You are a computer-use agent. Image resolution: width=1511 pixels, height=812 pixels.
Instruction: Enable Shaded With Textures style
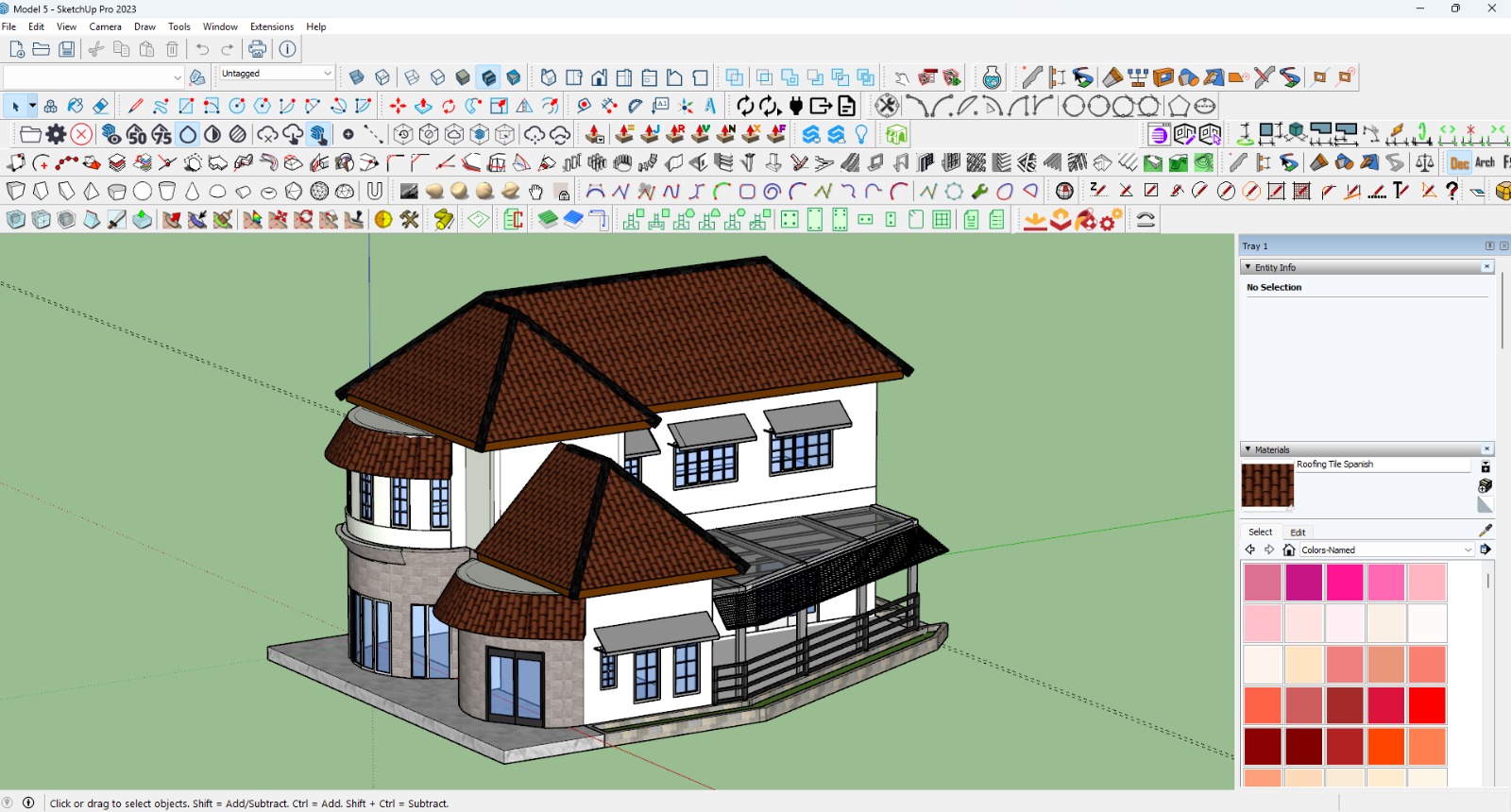click(x=488, y=77)
